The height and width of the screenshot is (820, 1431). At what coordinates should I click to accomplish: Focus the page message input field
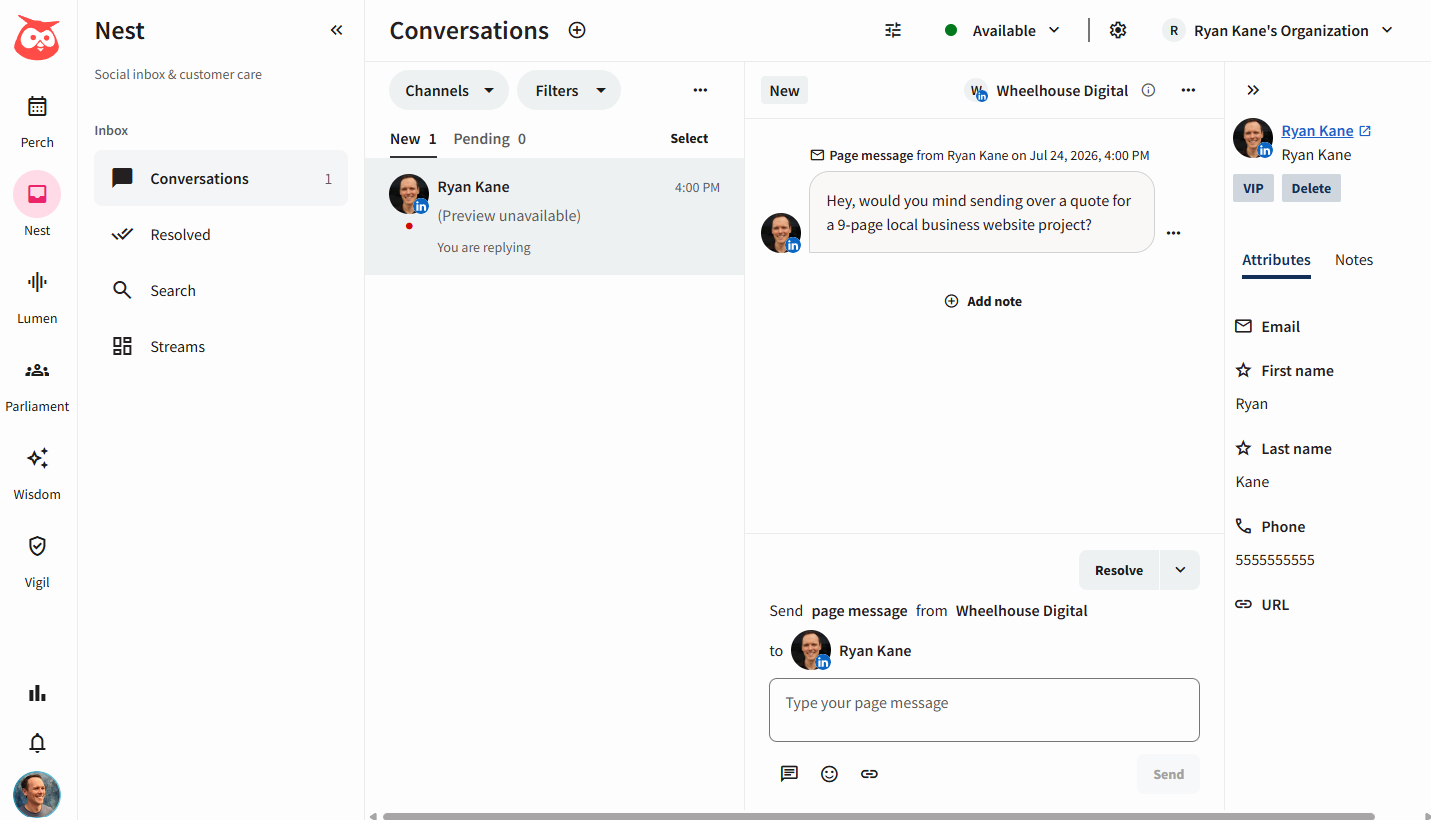[984, 710]
